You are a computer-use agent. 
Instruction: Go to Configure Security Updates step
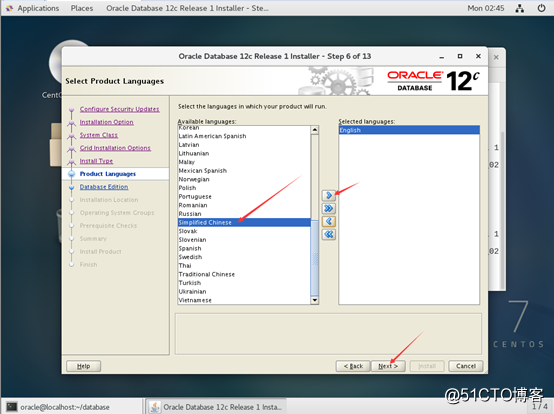tap(119, 109)
